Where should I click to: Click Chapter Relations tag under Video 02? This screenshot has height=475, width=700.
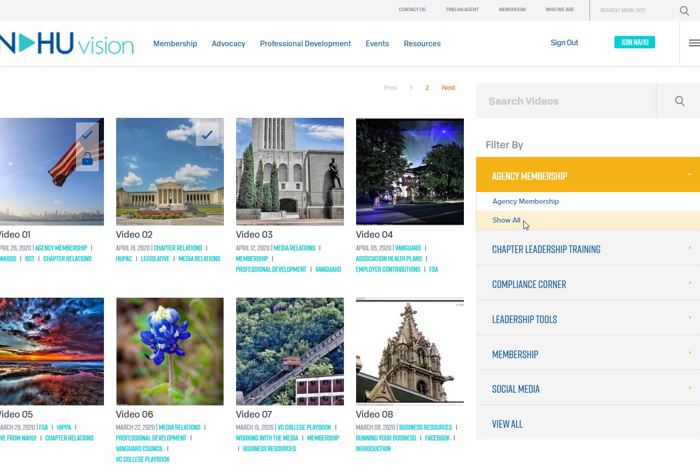(178, 248)
